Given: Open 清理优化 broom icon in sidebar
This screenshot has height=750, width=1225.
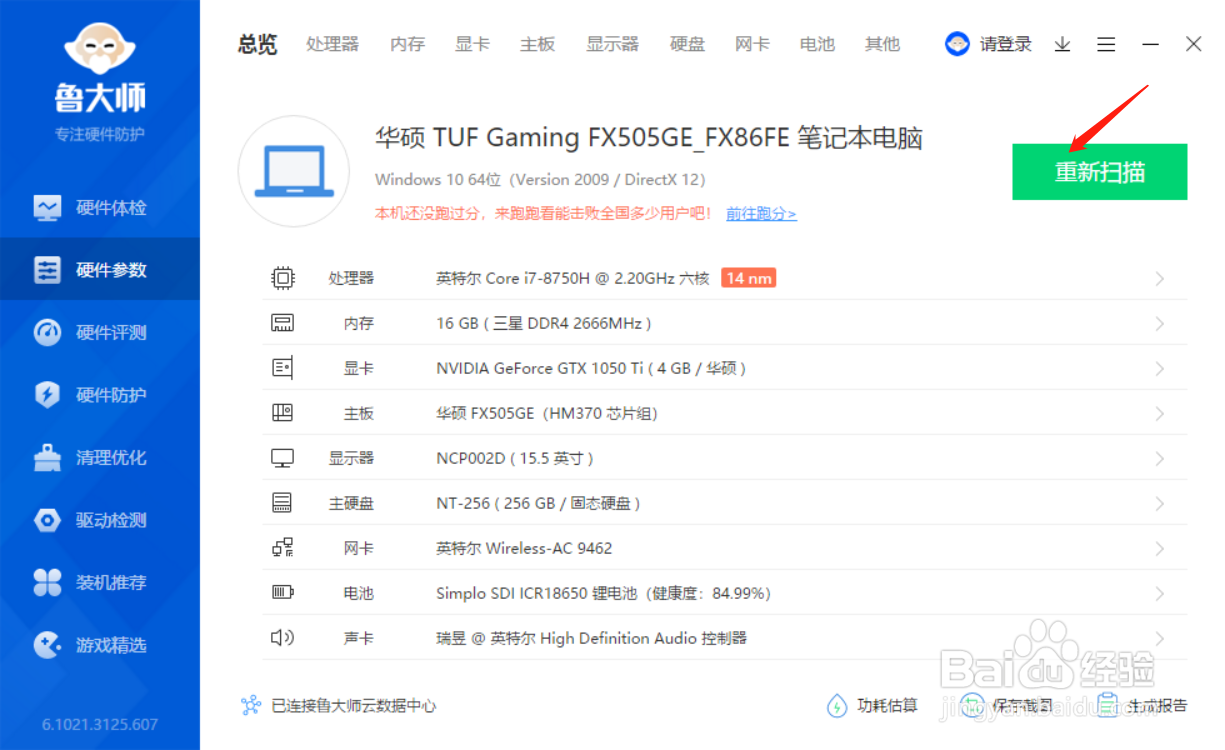Looking at the screenshot, I should point(47,458).
